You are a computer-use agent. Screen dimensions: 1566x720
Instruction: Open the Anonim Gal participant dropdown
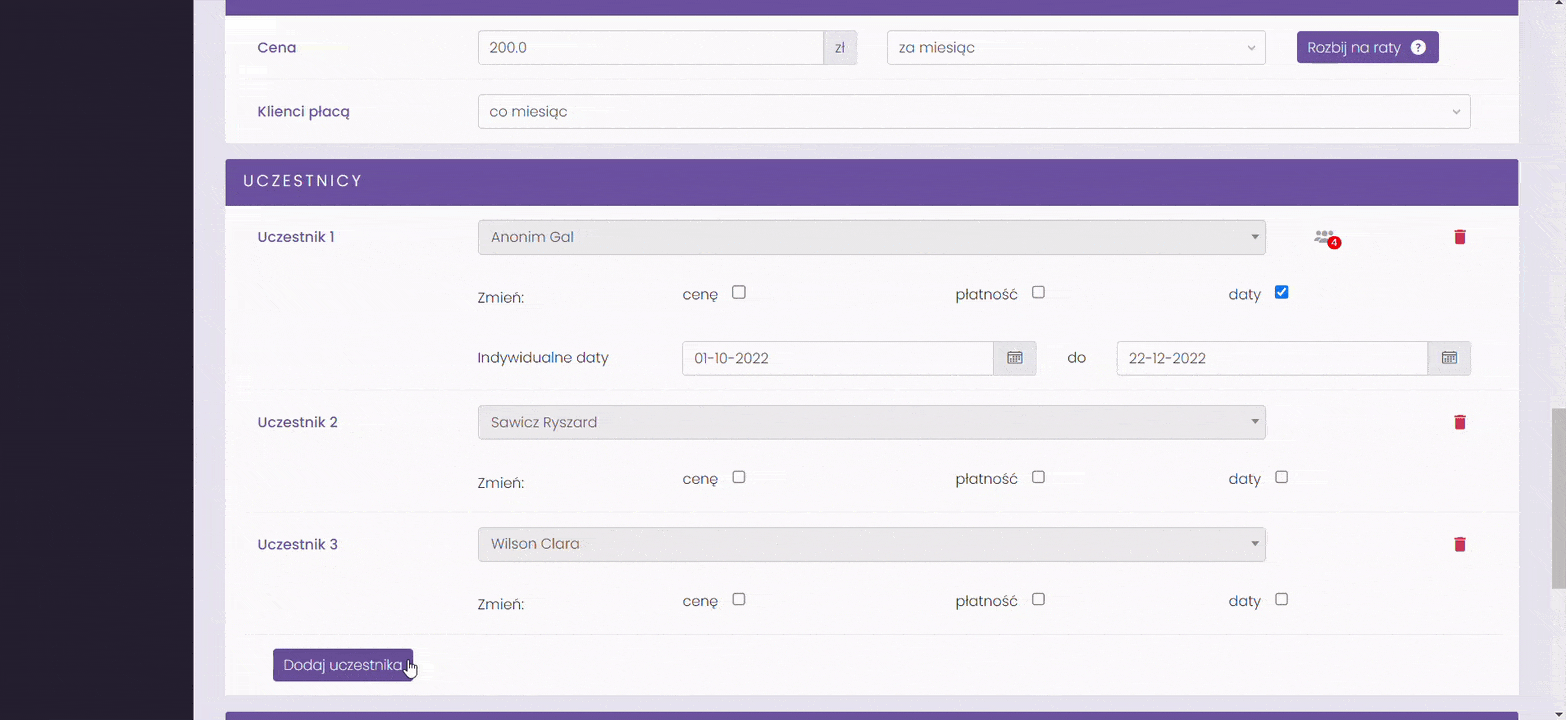click(872, 237)
